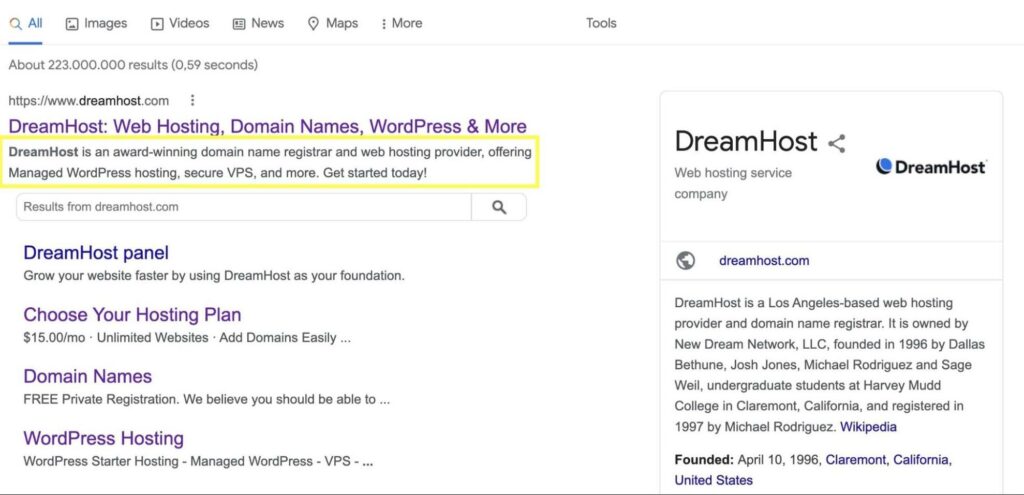Click 'FREE Private Registration' snippet text
Image resolution: width=1024 pixels, height=495 pixels.
pyautogui.click(x=206, y=399)
